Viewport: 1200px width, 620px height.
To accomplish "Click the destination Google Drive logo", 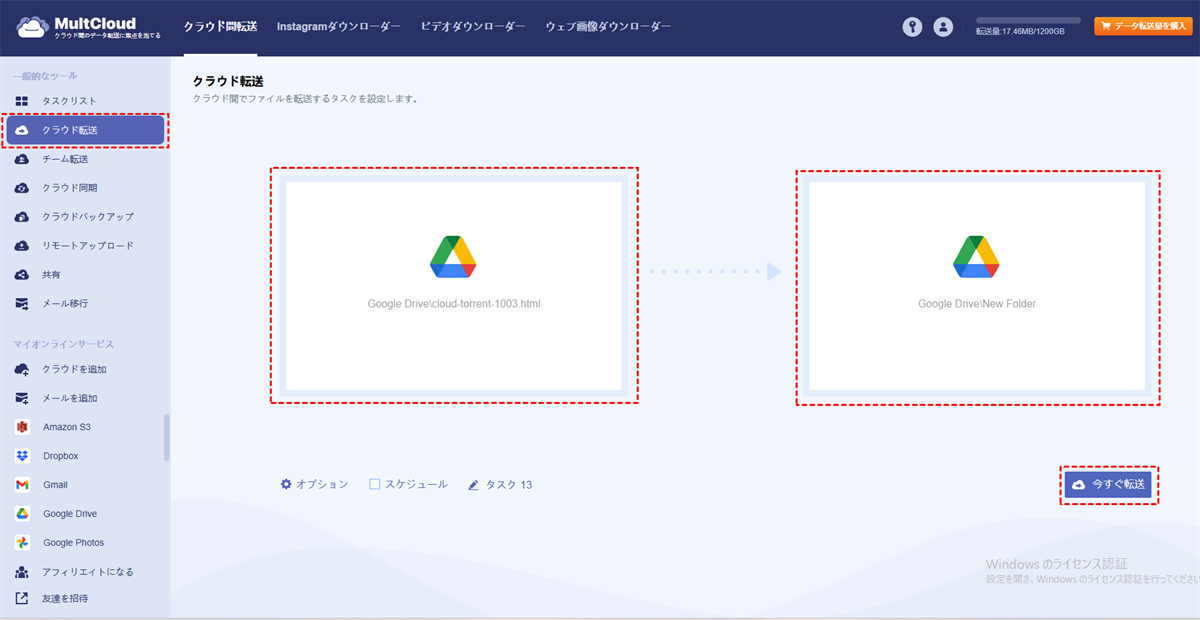I will coord(977,257).
